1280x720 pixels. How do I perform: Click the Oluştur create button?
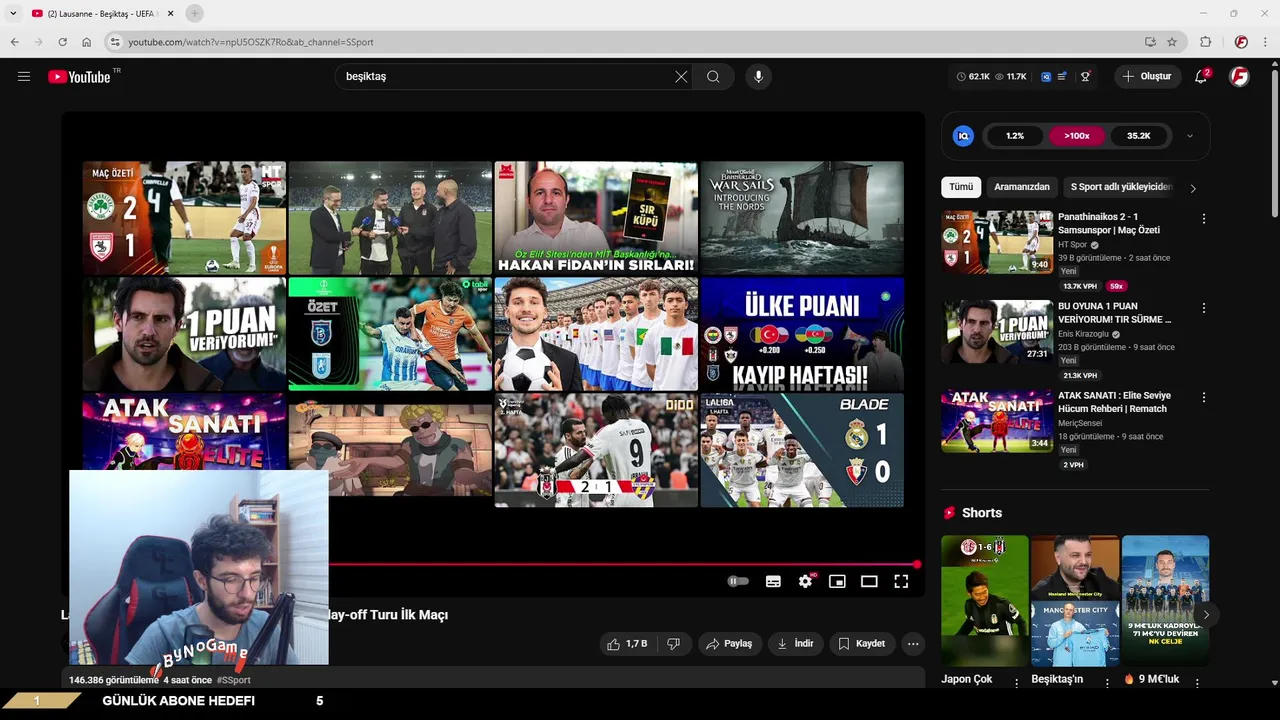(1148, 77)
